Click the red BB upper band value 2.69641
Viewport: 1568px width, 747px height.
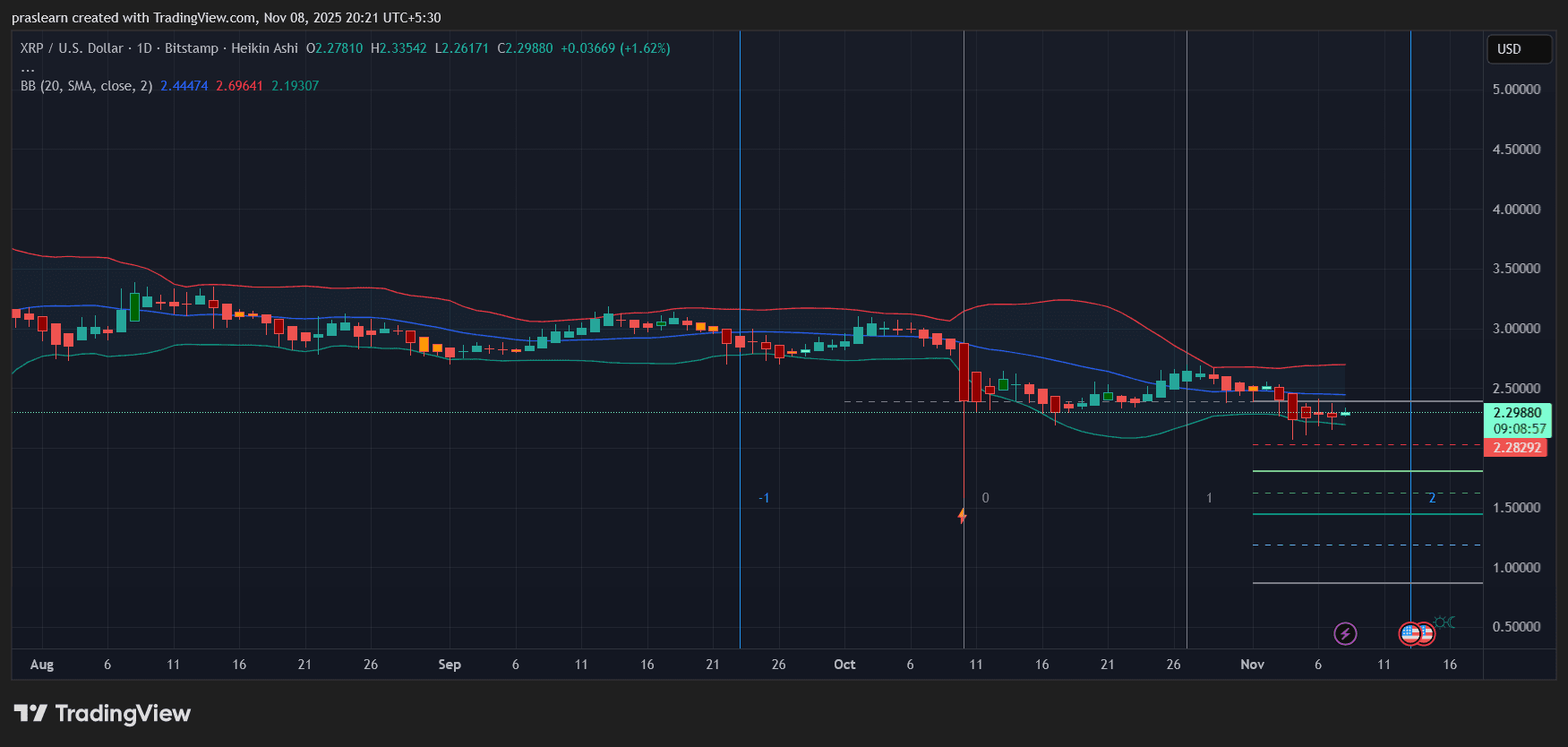tap(239, 86)
